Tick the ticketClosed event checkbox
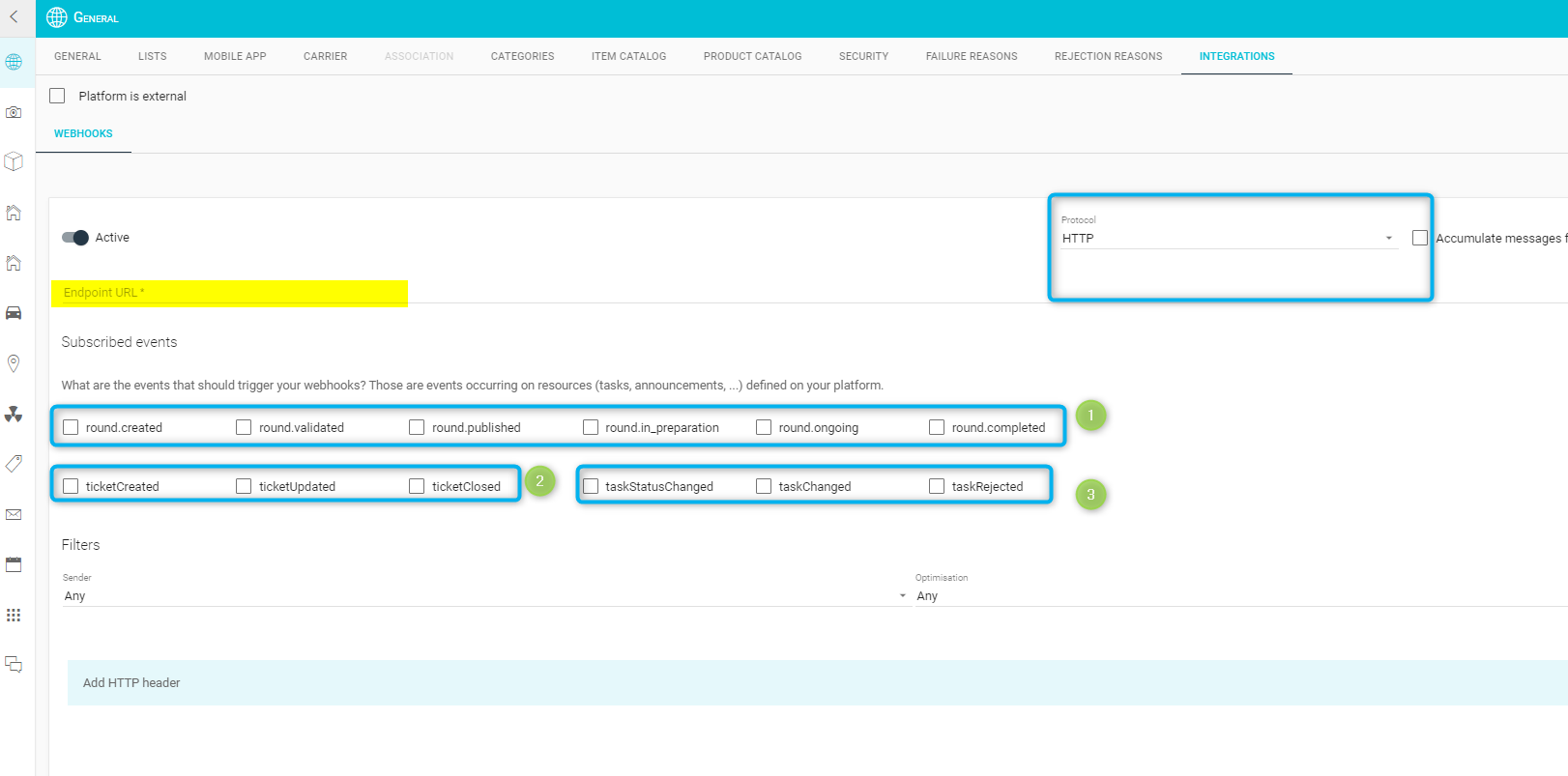Screen dimensions: 1568x776 pos(417,486)
